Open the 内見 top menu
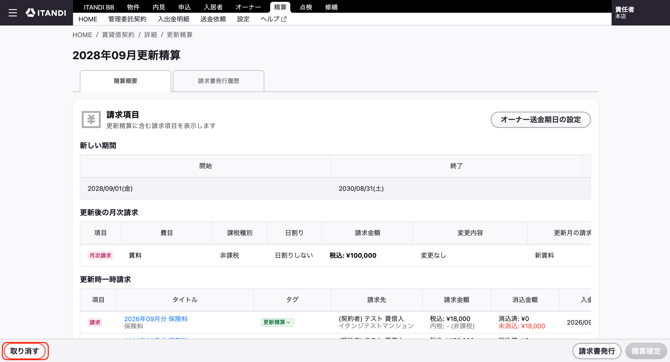The width and height of the screenshot is (670, 362). (159, 7)
